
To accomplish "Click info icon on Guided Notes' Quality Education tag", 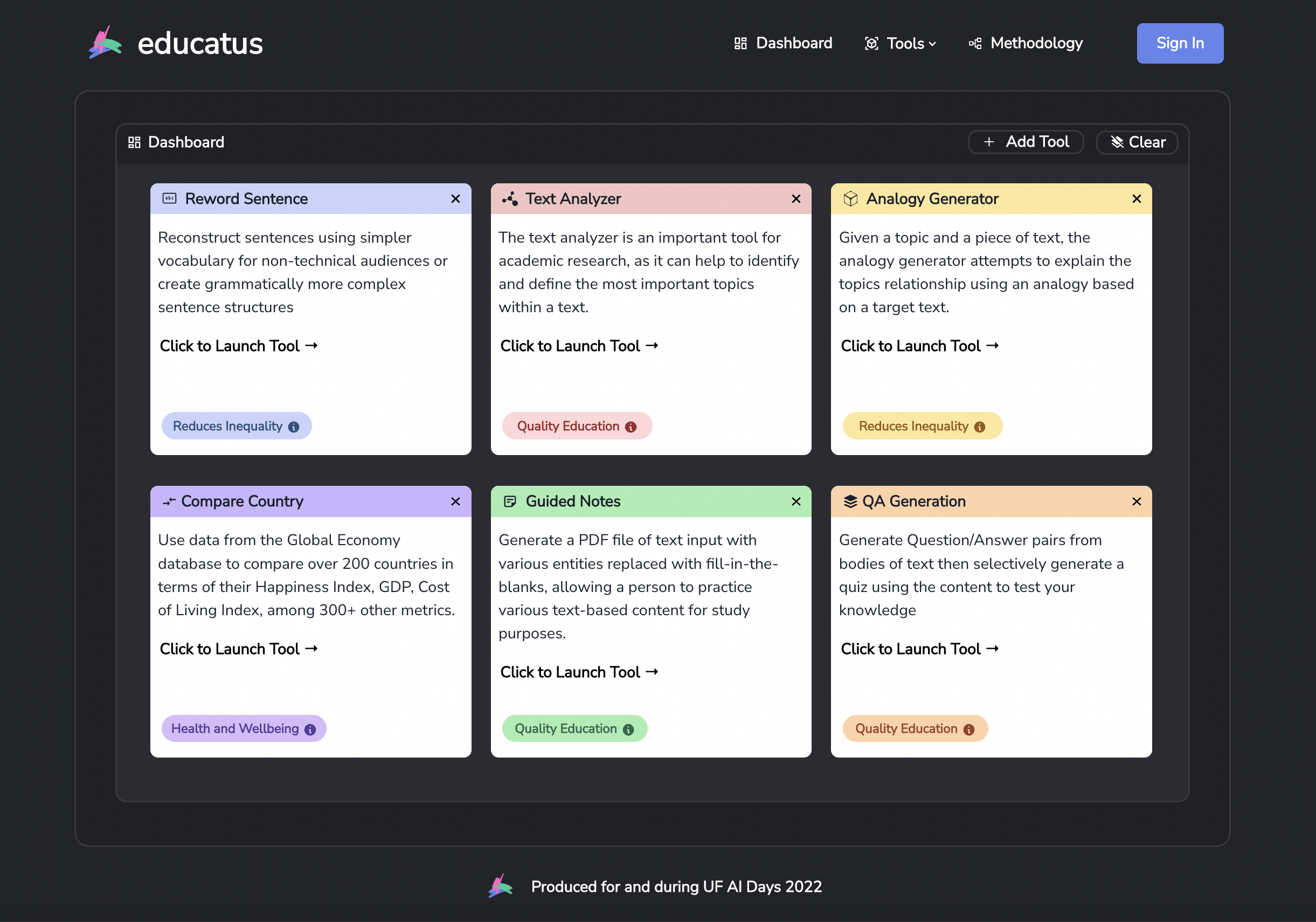I will 628,730.
